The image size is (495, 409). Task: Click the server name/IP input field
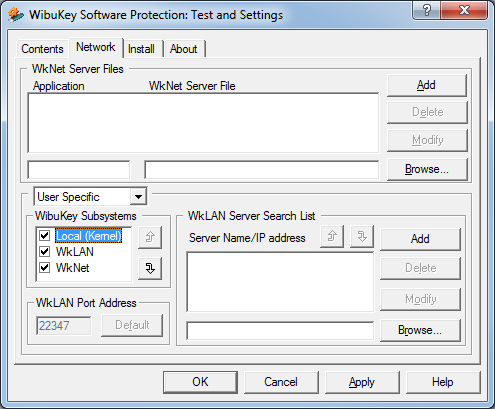point(280,331)
